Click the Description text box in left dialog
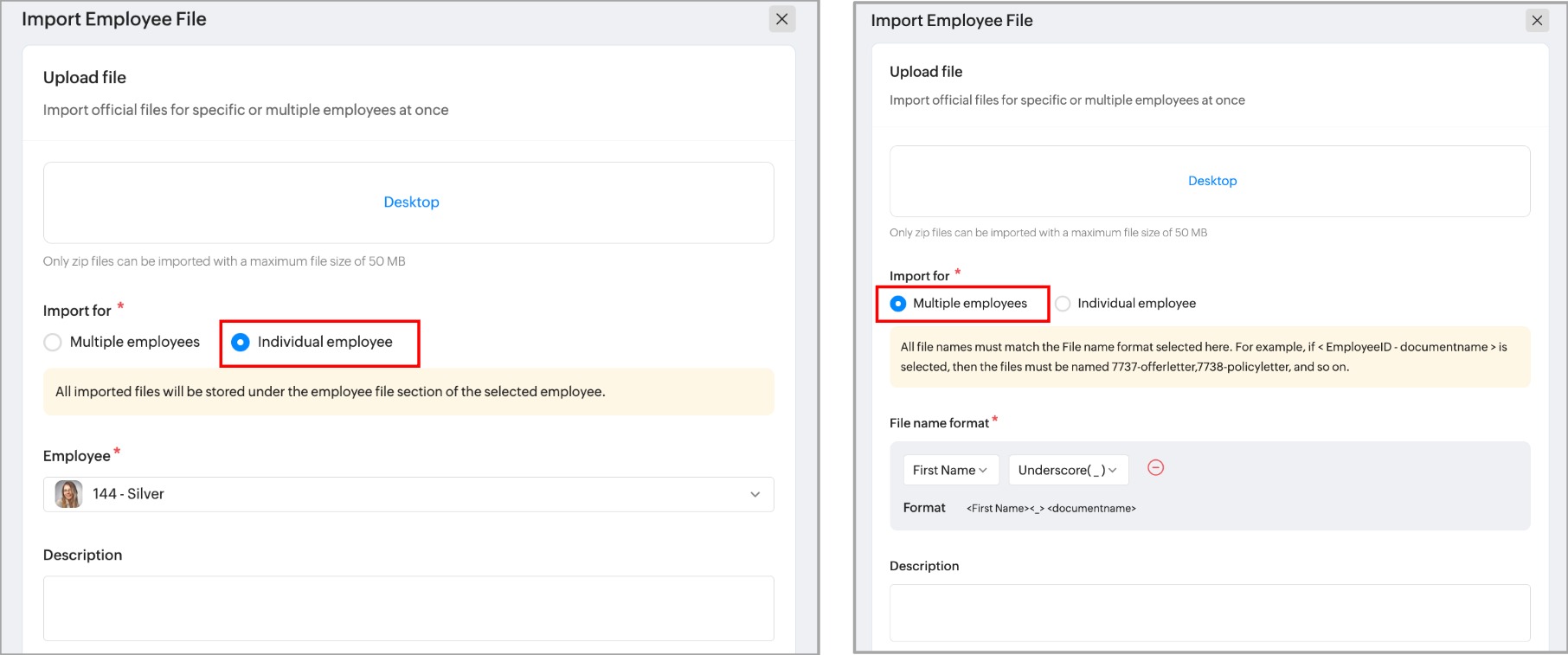Screen dimensions: 1568x655 [408, 608]
